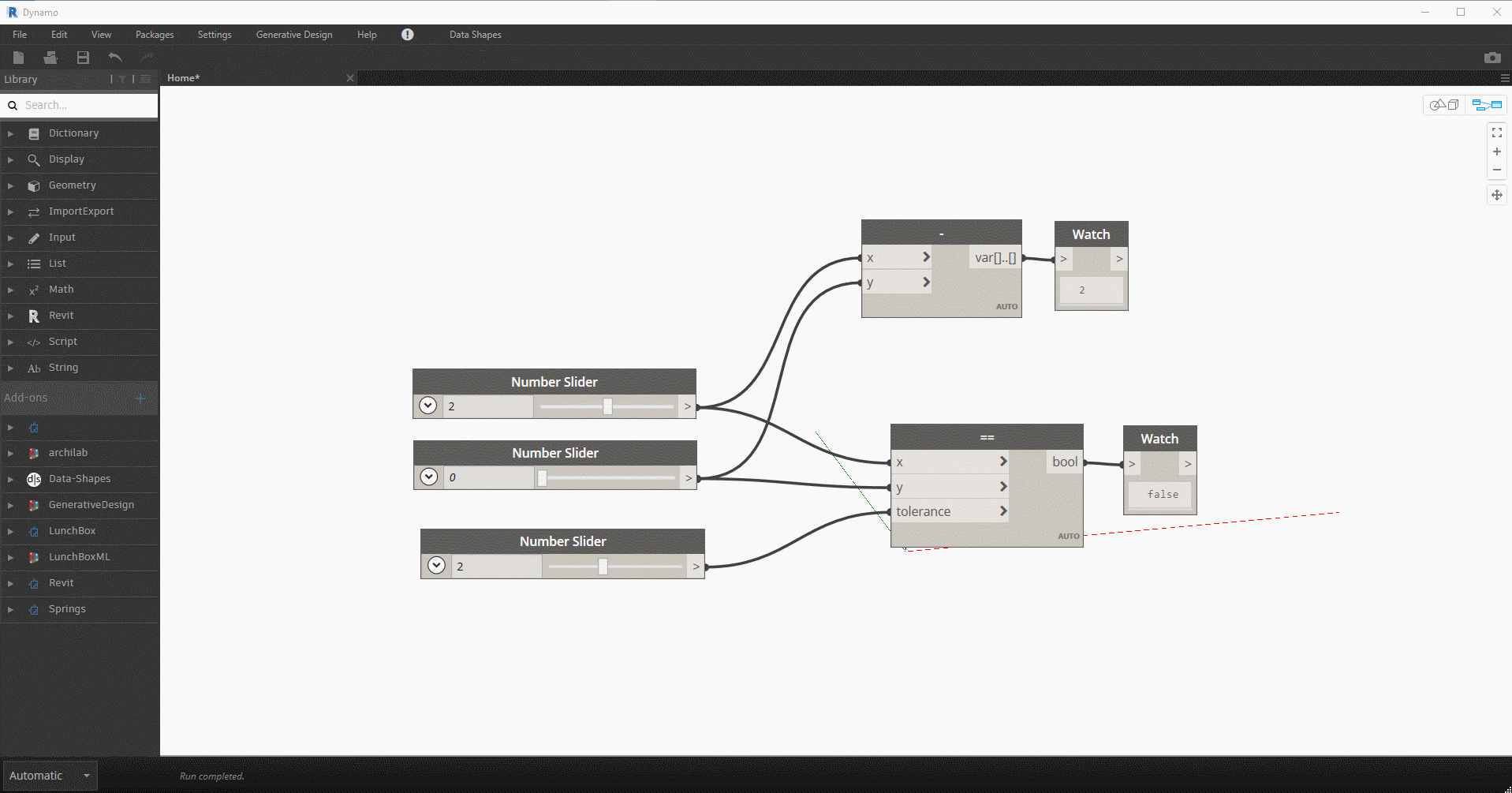Image resolution: width=1512 pixels, height=793 pixels.
Task: Click the zoom in plus icon
Action: 1496,151
